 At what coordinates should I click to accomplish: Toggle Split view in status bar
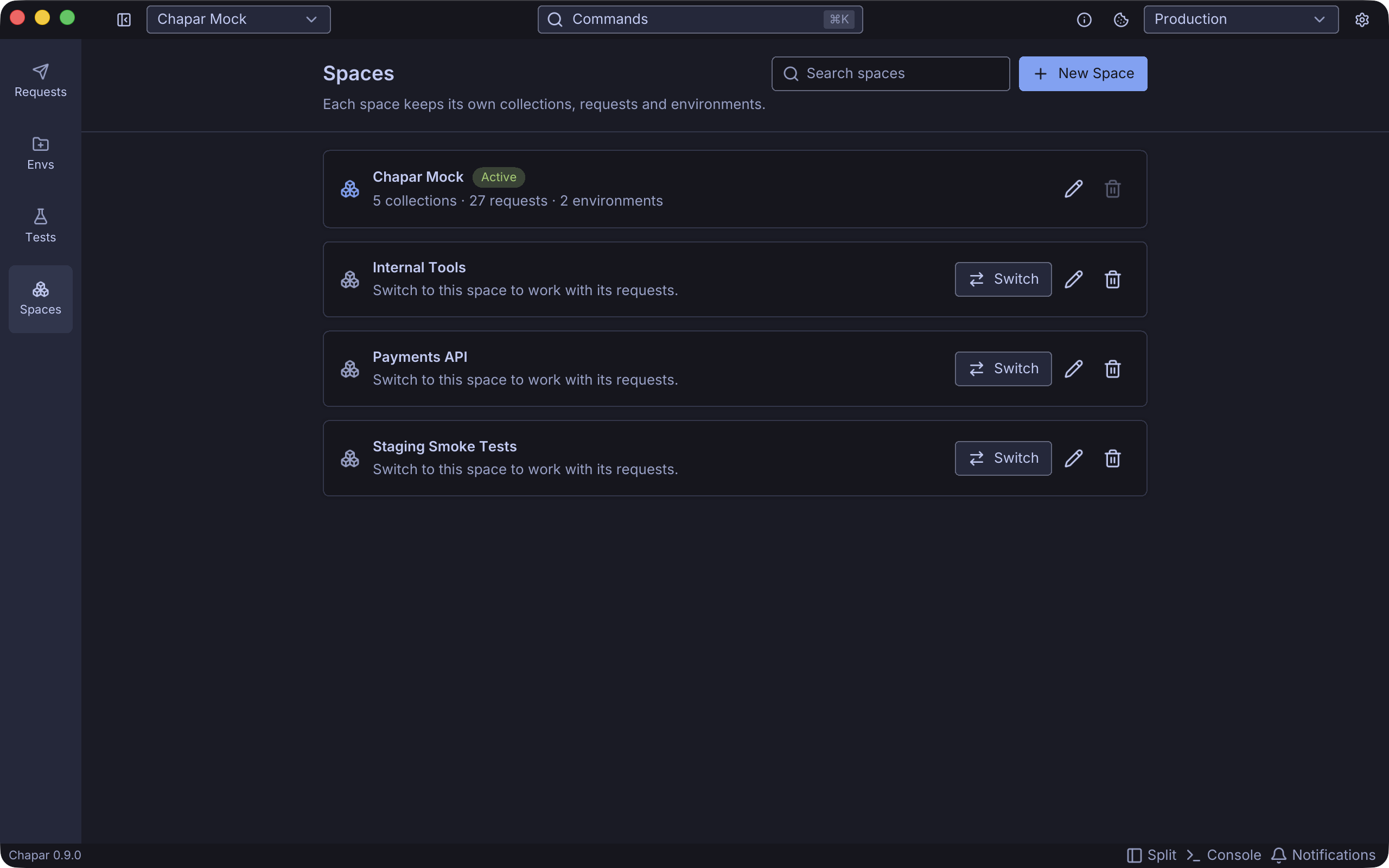pyautogui.click(x=1151, y=856)
